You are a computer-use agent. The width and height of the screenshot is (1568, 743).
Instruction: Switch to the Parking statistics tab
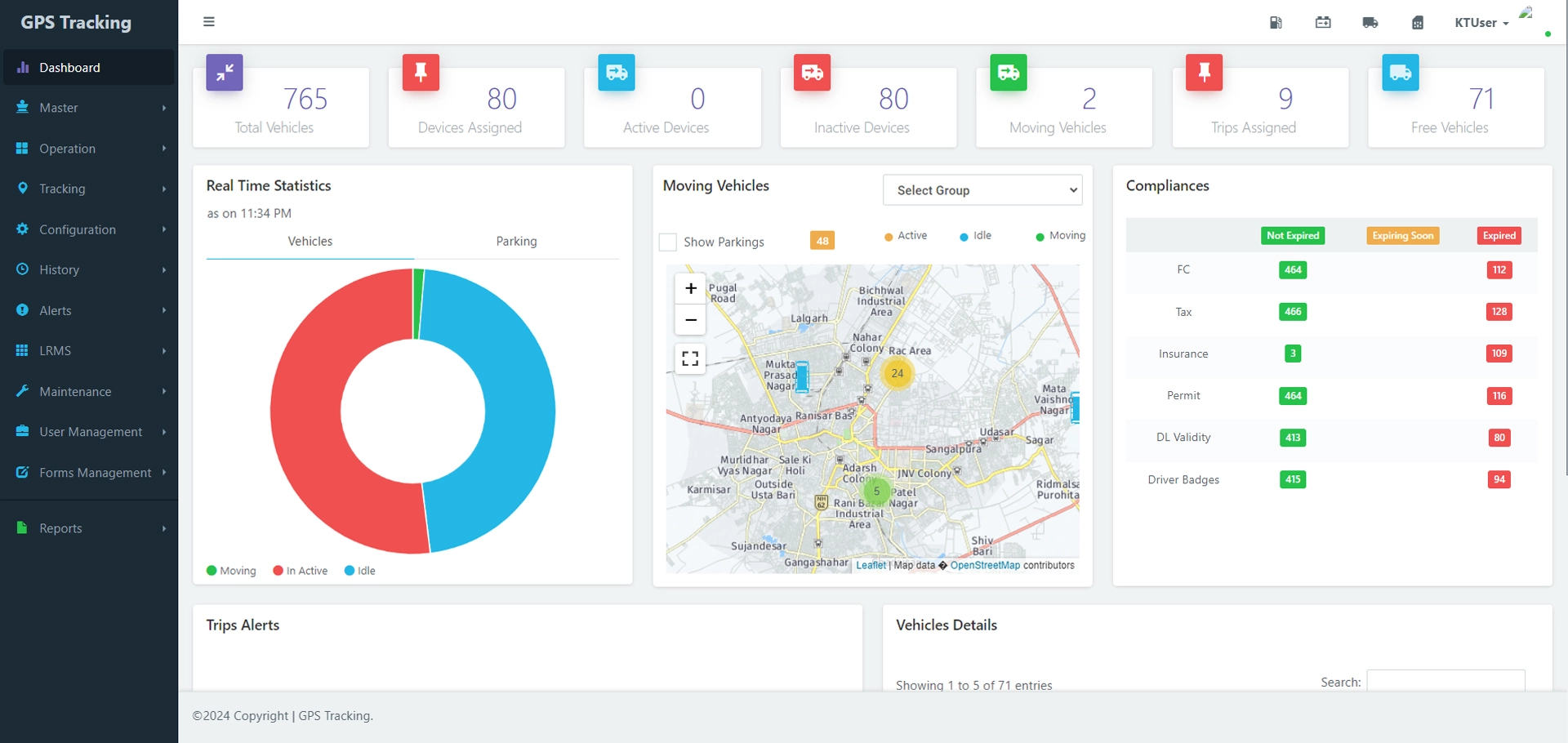click(x=517, y=242)
